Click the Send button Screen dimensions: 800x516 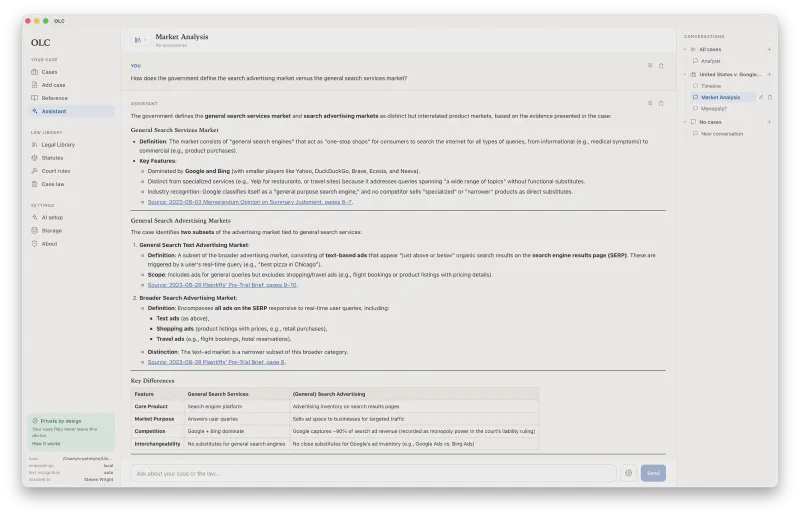pyautogui.click(x=654, y=474)
